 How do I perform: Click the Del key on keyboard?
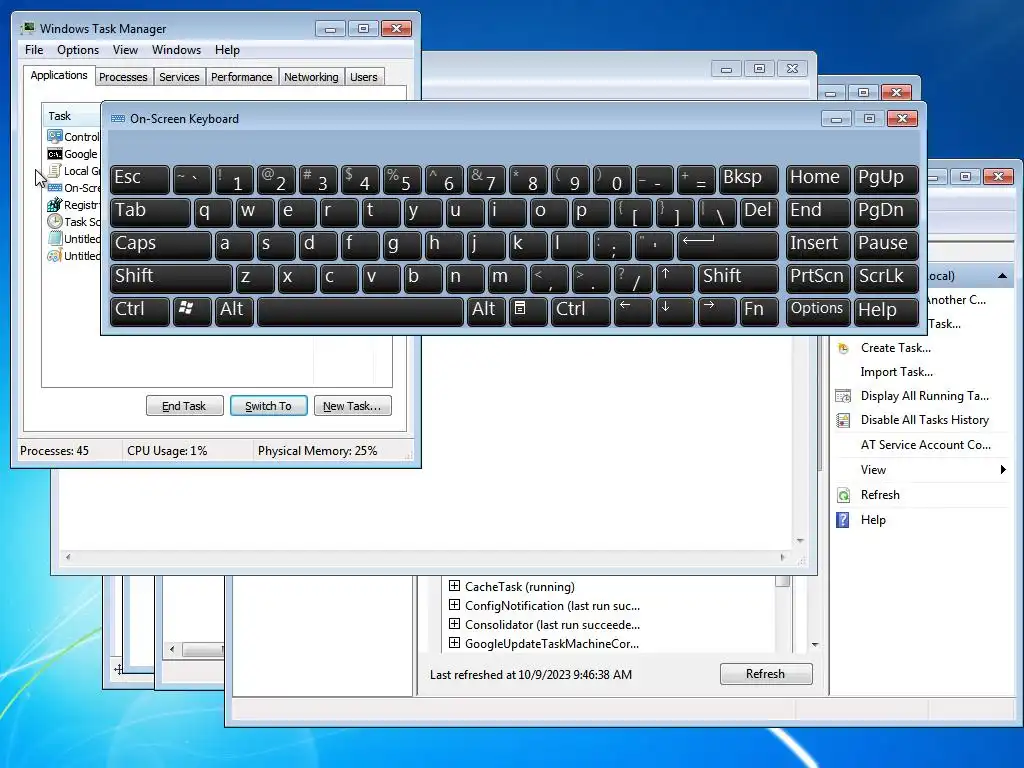pyautogui.click(x=759, y=212)
